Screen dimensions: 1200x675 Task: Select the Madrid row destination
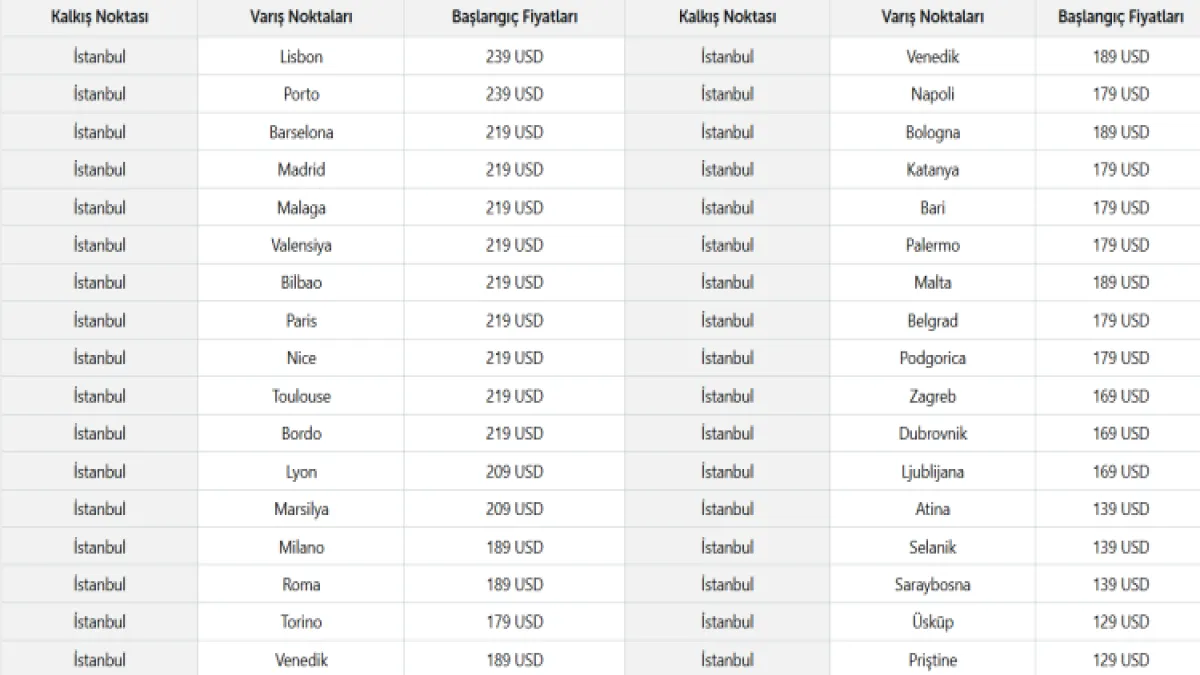[301, 170]
